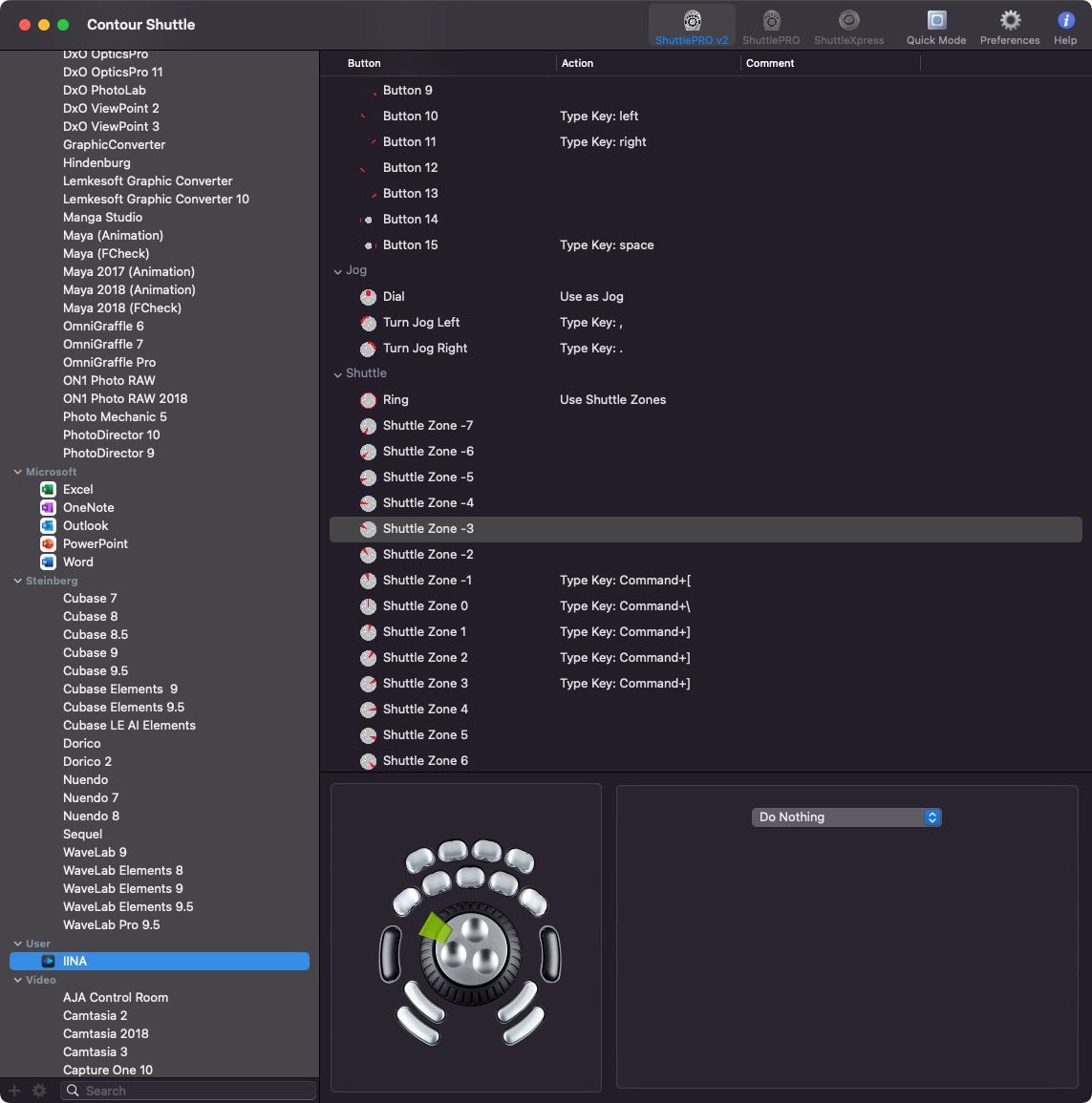Collapse the Steinberg group in sidebar
The width and height of the screenshot is (1092, 1103).
point(17,581)
